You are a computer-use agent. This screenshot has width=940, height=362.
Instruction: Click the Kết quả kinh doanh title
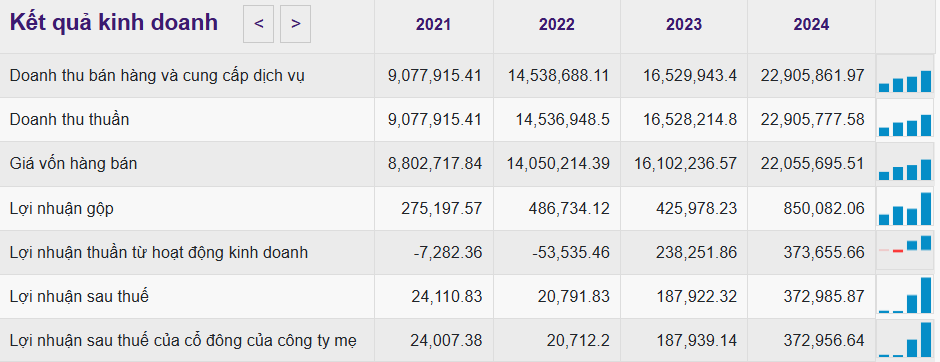114,23
